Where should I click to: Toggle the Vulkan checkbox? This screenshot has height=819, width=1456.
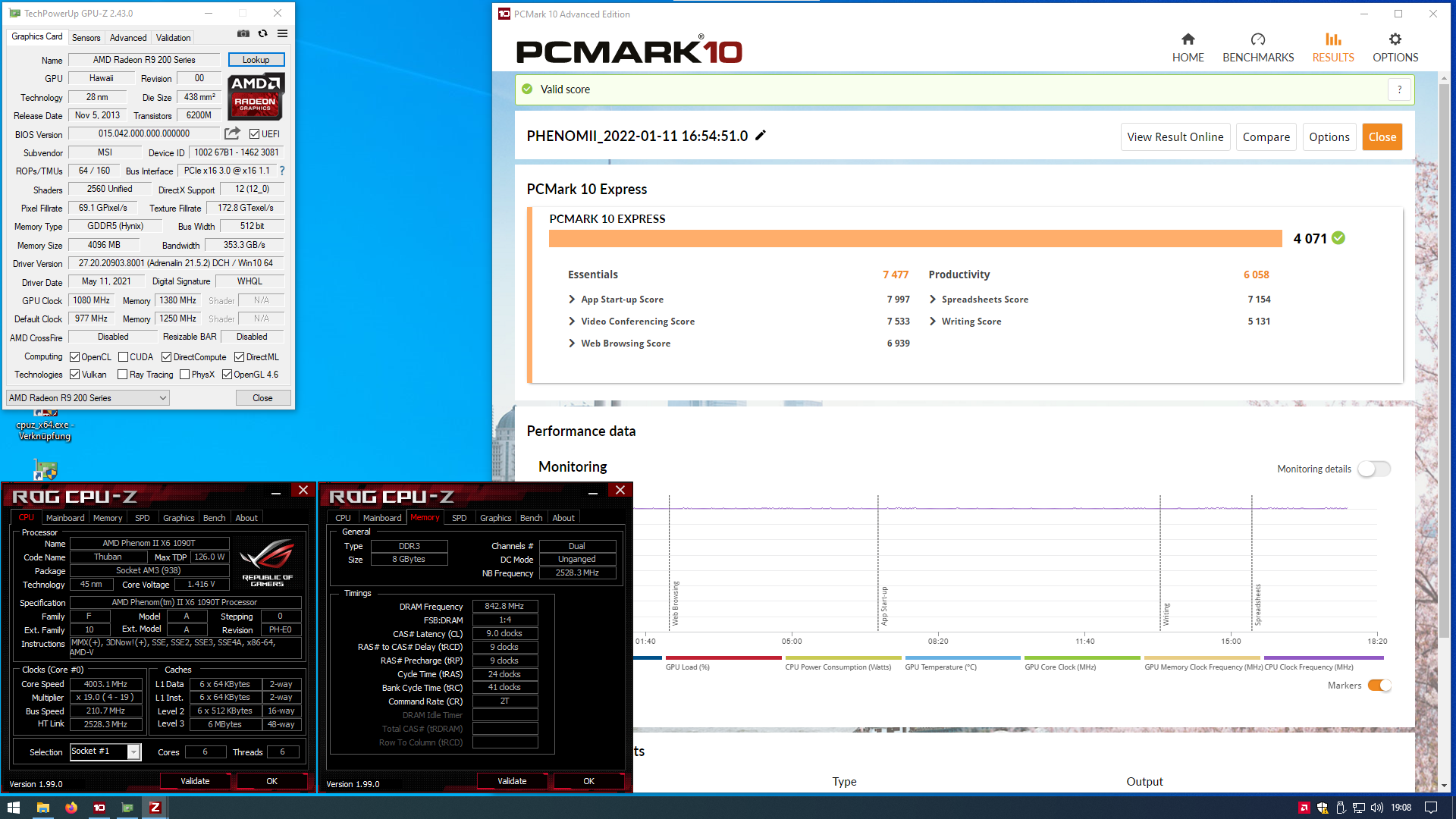[75, 375]
